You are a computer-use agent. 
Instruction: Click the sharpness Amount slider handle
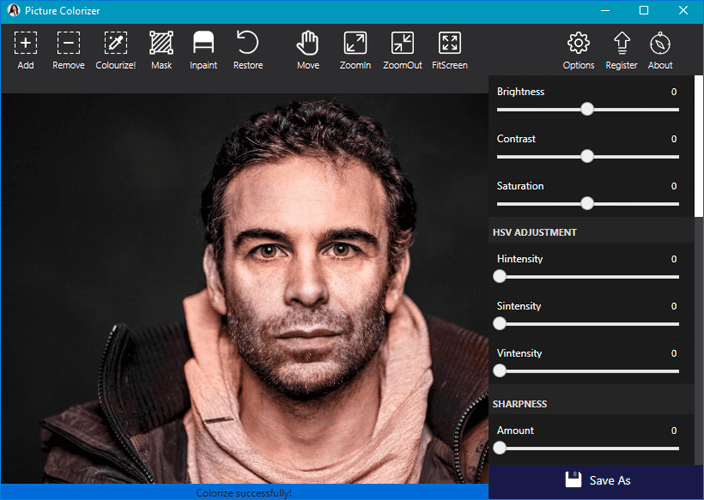tap(500, 448)
